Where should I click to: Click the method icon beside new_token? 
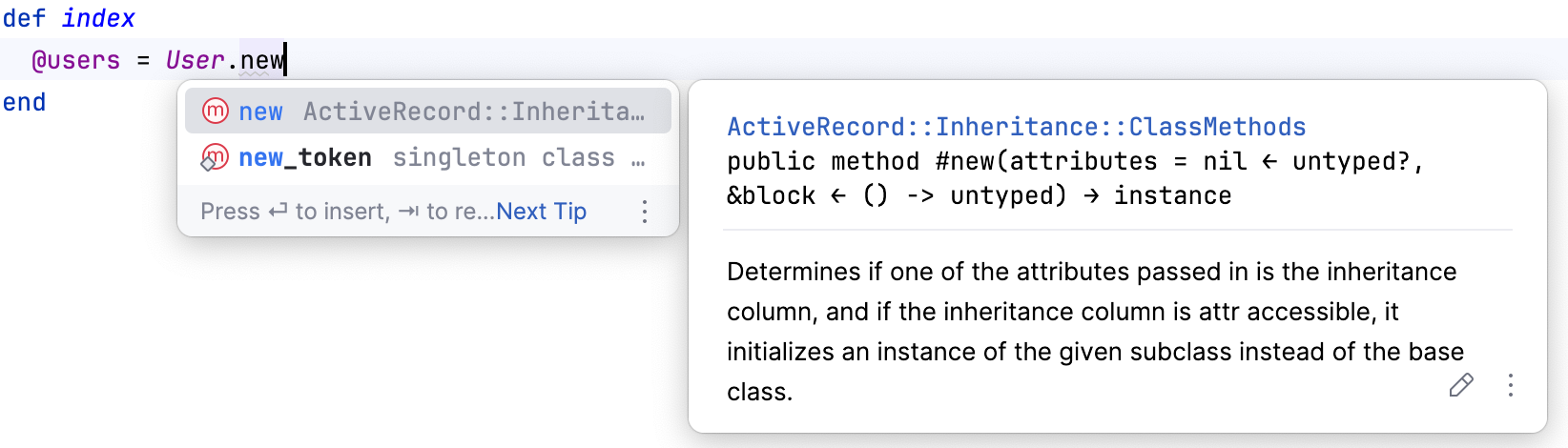pyautogui.click(x=215, y=157)
